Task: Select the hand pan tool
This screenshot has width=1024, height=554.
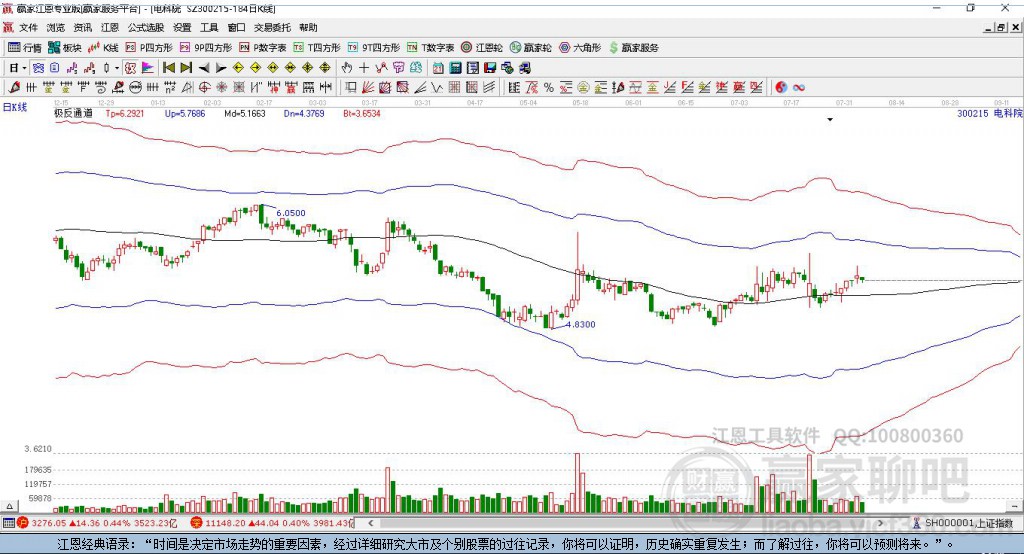Action: [x=347, y=68]
